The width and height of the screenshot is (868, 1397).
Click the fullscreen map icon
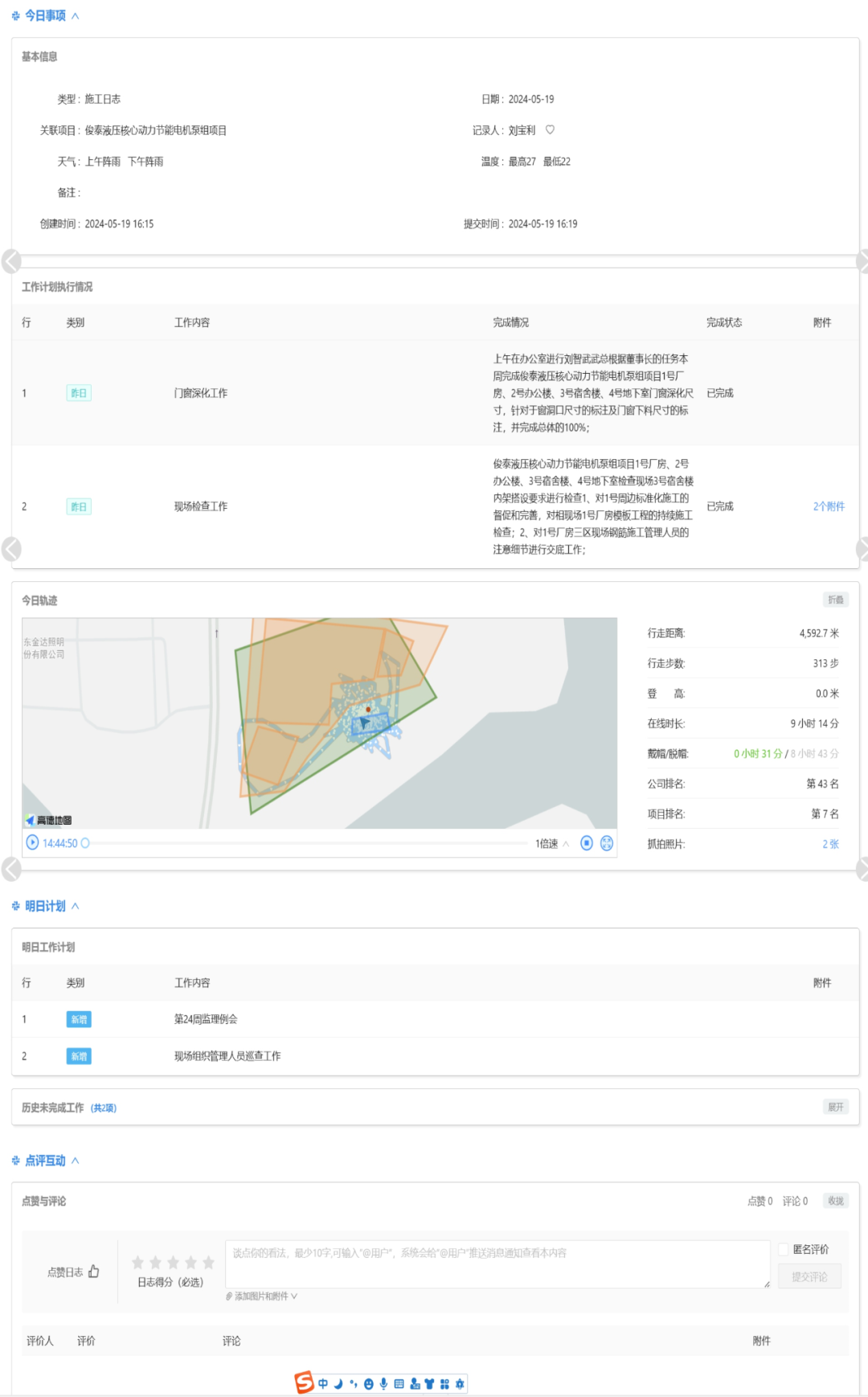point(607,842)
